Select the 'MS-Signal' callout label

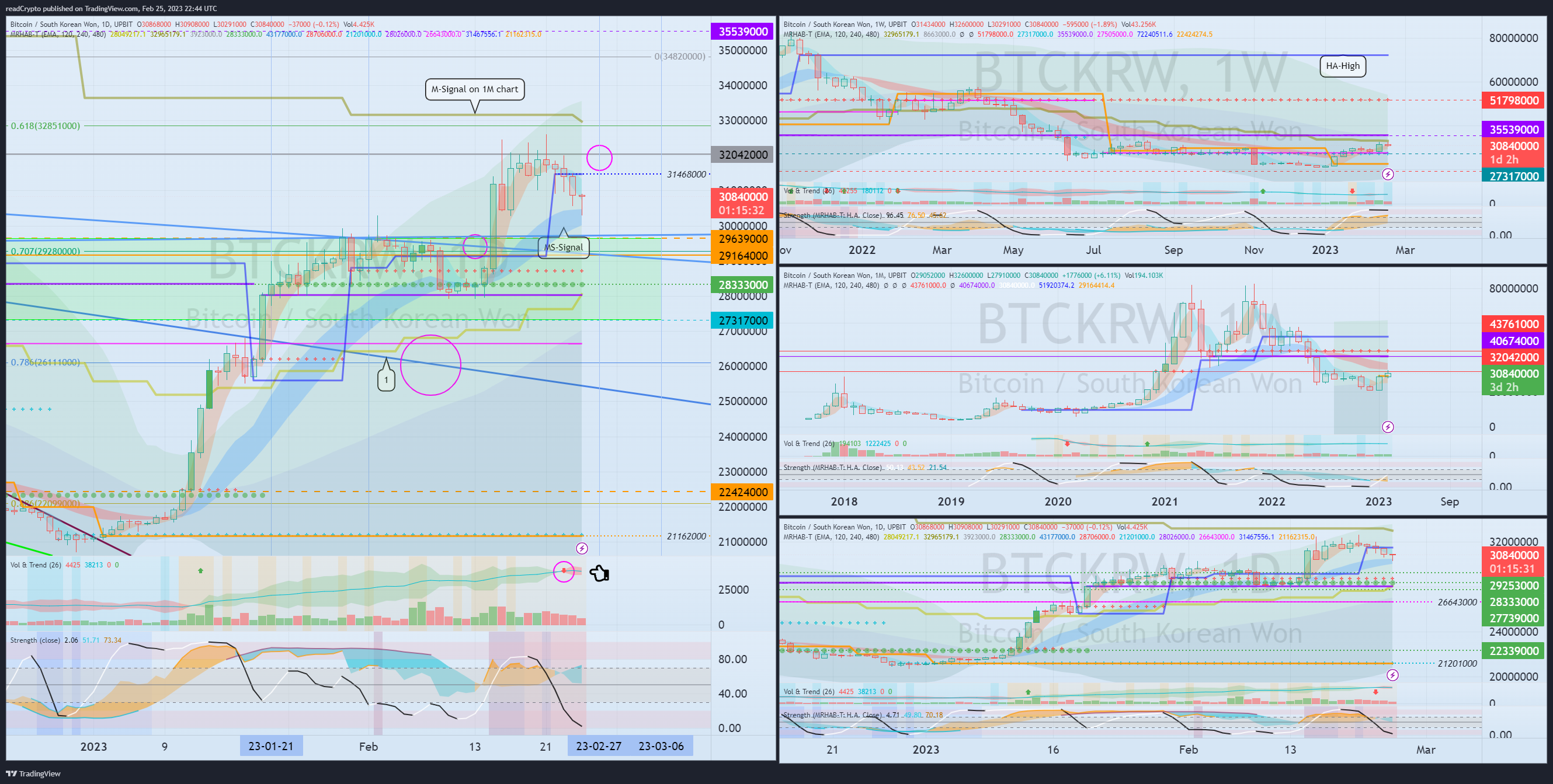pyautogui.click(x=563, y=247)
